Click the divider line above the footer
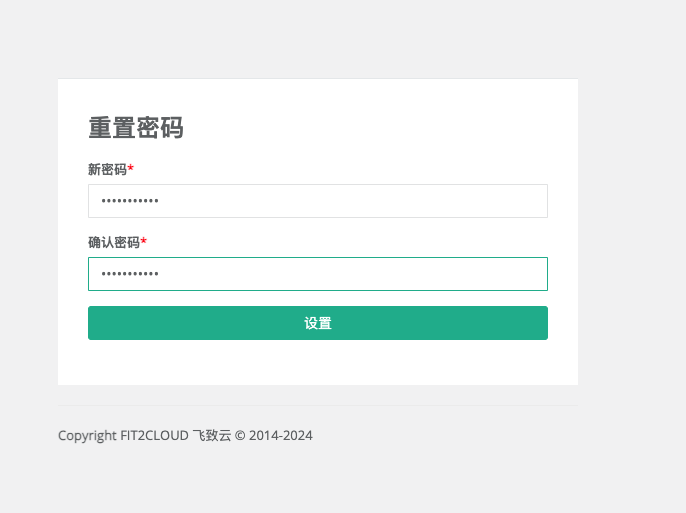 (317, 406)
